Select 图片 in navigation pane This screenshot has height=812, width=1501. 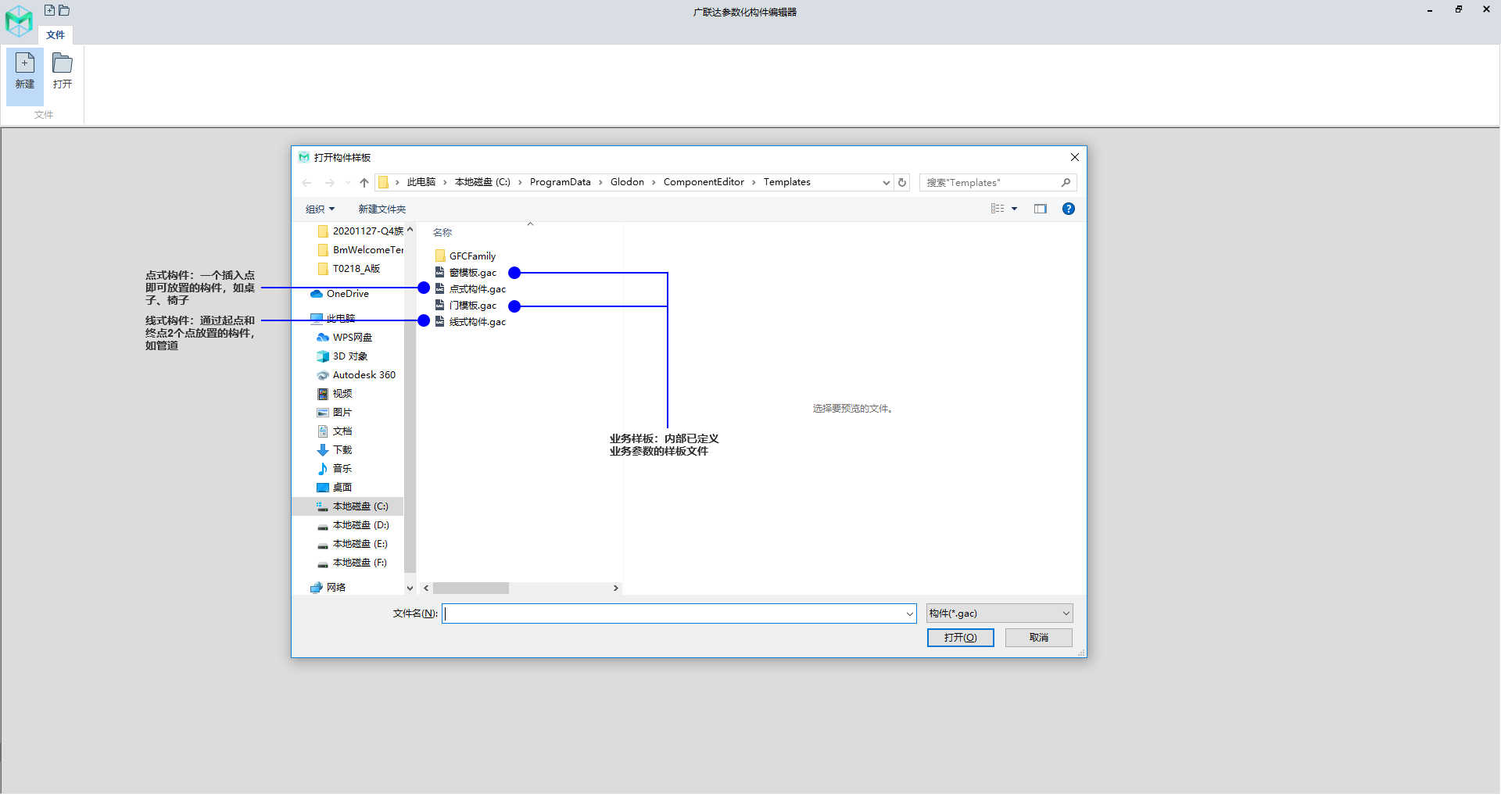[x=335, y=413]
